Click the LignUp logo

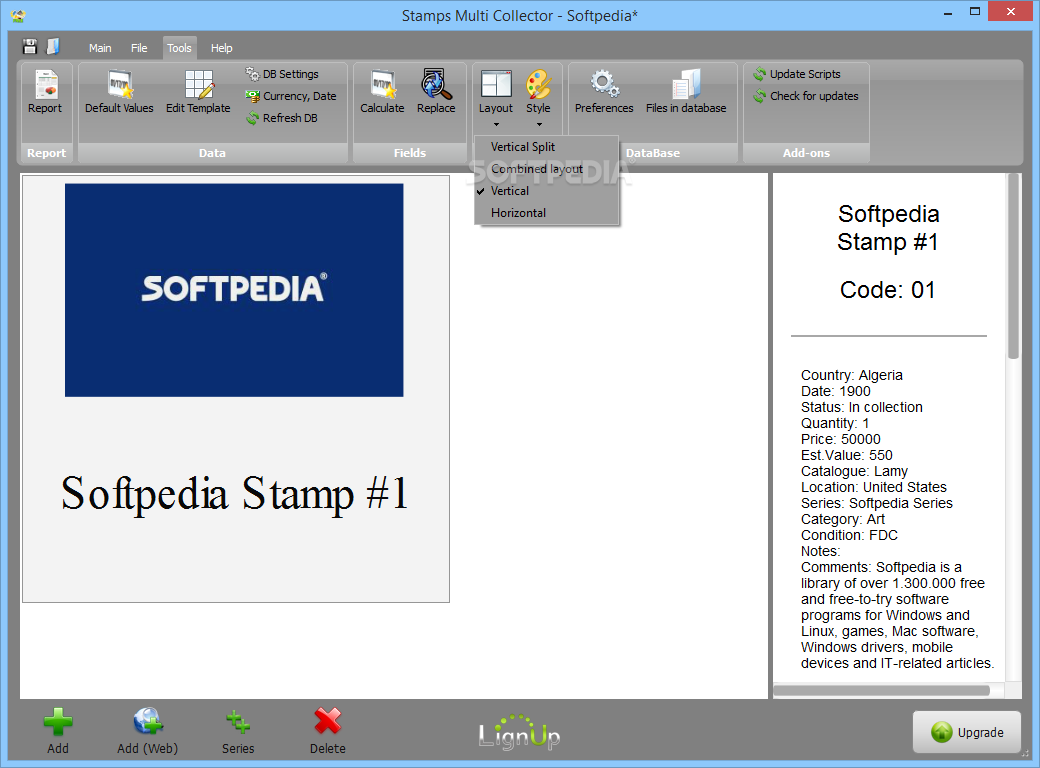click(519, 732)
